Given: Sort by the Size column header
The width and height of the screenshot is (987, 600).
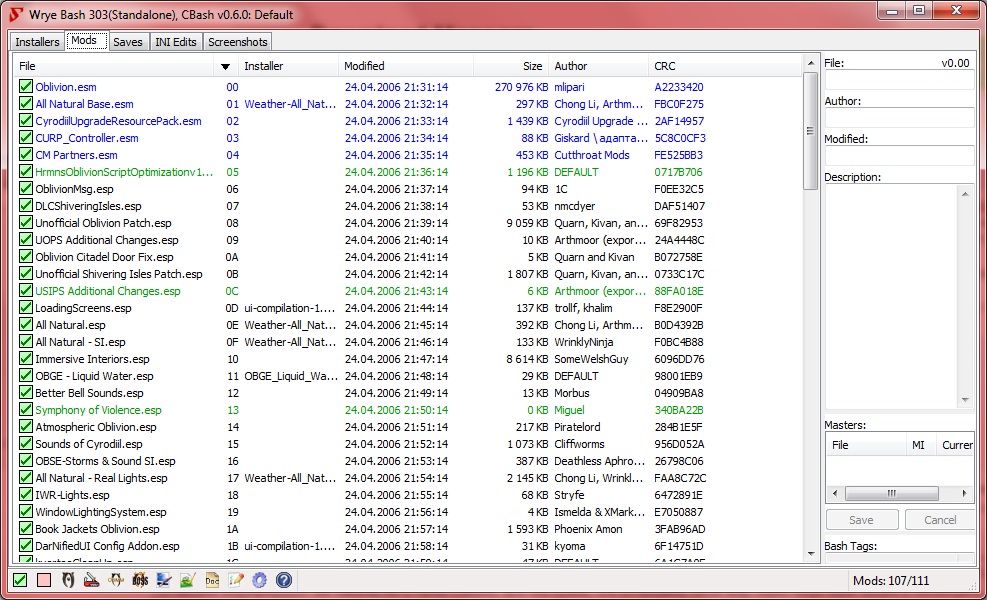Looking at the screenshot, I should (x=511, y=65).
